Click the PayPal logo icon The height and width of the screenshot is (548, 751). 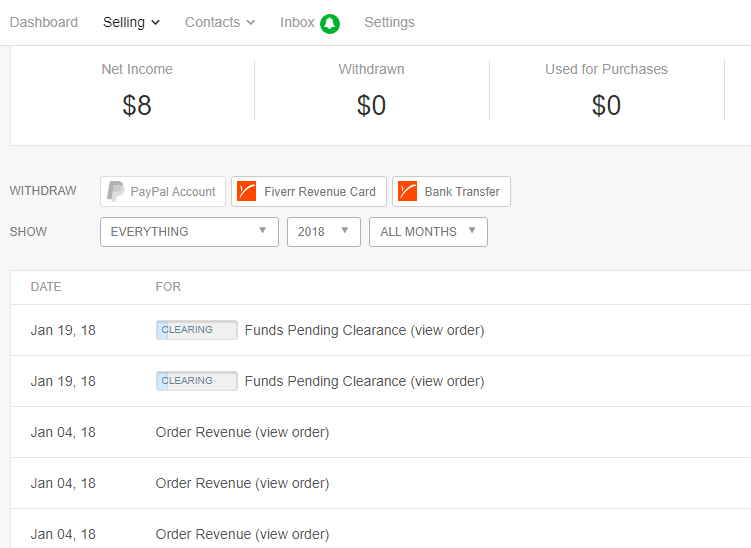[x=115, y=191]
